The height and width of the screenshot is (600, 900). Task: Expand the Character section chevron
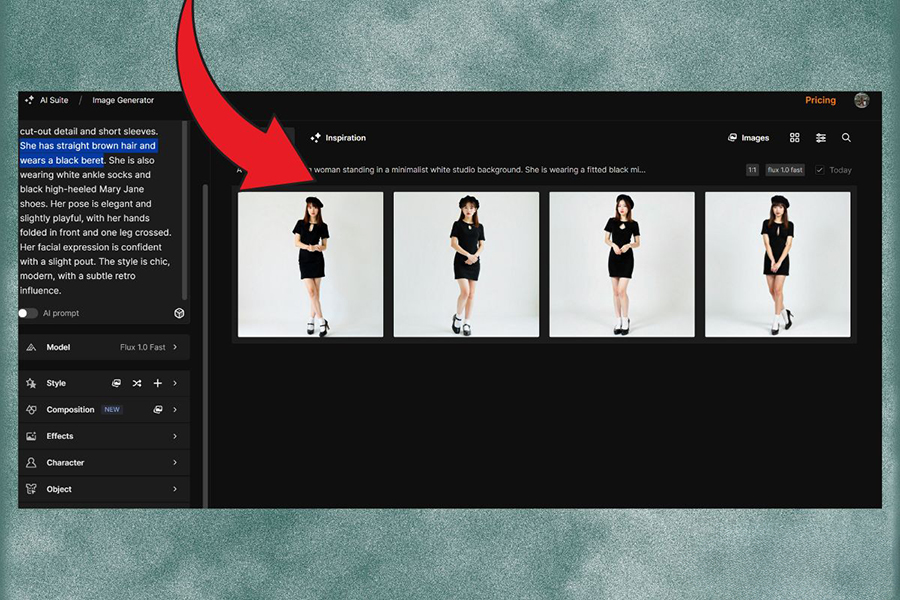175,462
